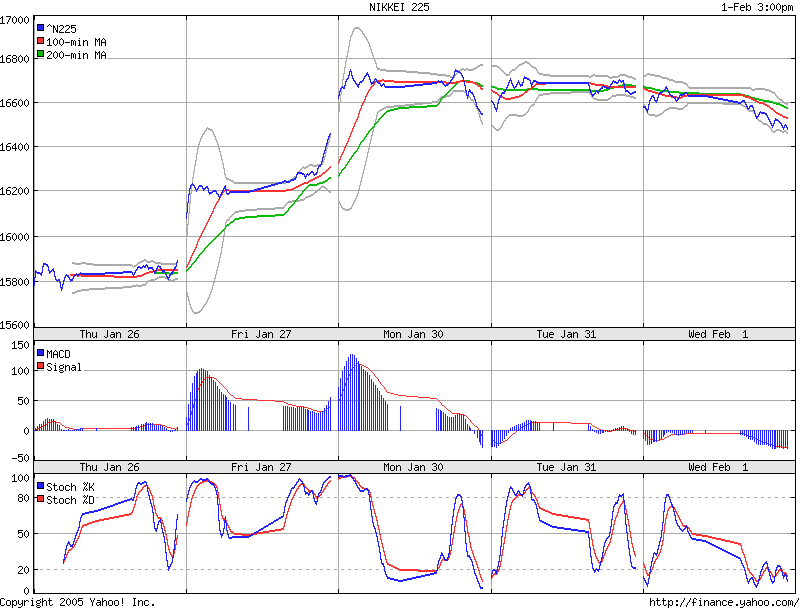Viewport: 800px width, 608px height.
Task: Click the 150 MACD axis value
Action: pyautogui.click(x=20, y=345)
